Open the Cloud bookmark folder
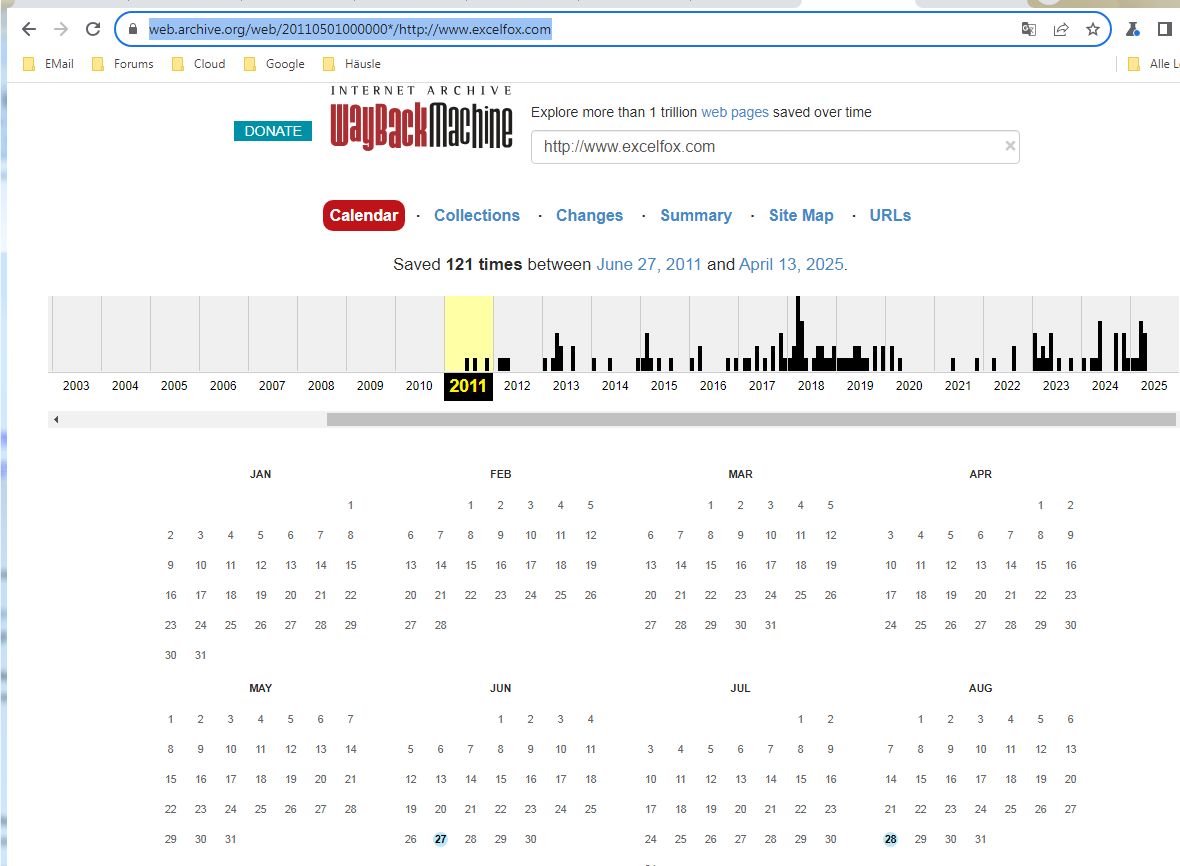This screenshot has width=1180, height=866. coord(199,64)
